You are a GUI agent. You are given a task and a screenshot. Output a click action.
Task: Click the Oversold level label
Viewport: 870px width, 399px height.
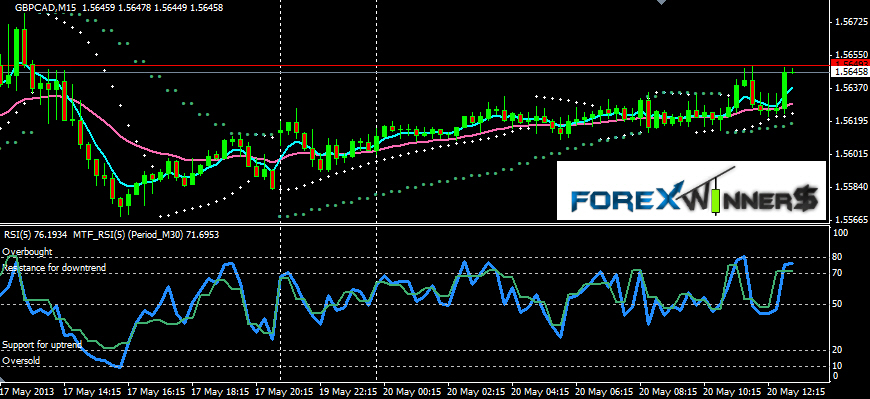pos(21,361)
